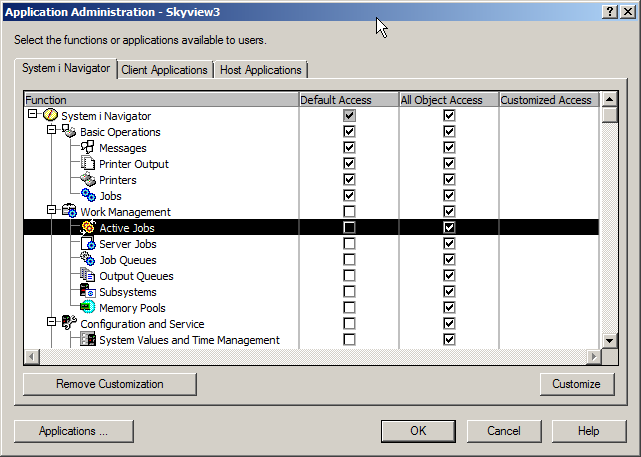Uncheck All Object Access for System i Navigator

[449, 116]
